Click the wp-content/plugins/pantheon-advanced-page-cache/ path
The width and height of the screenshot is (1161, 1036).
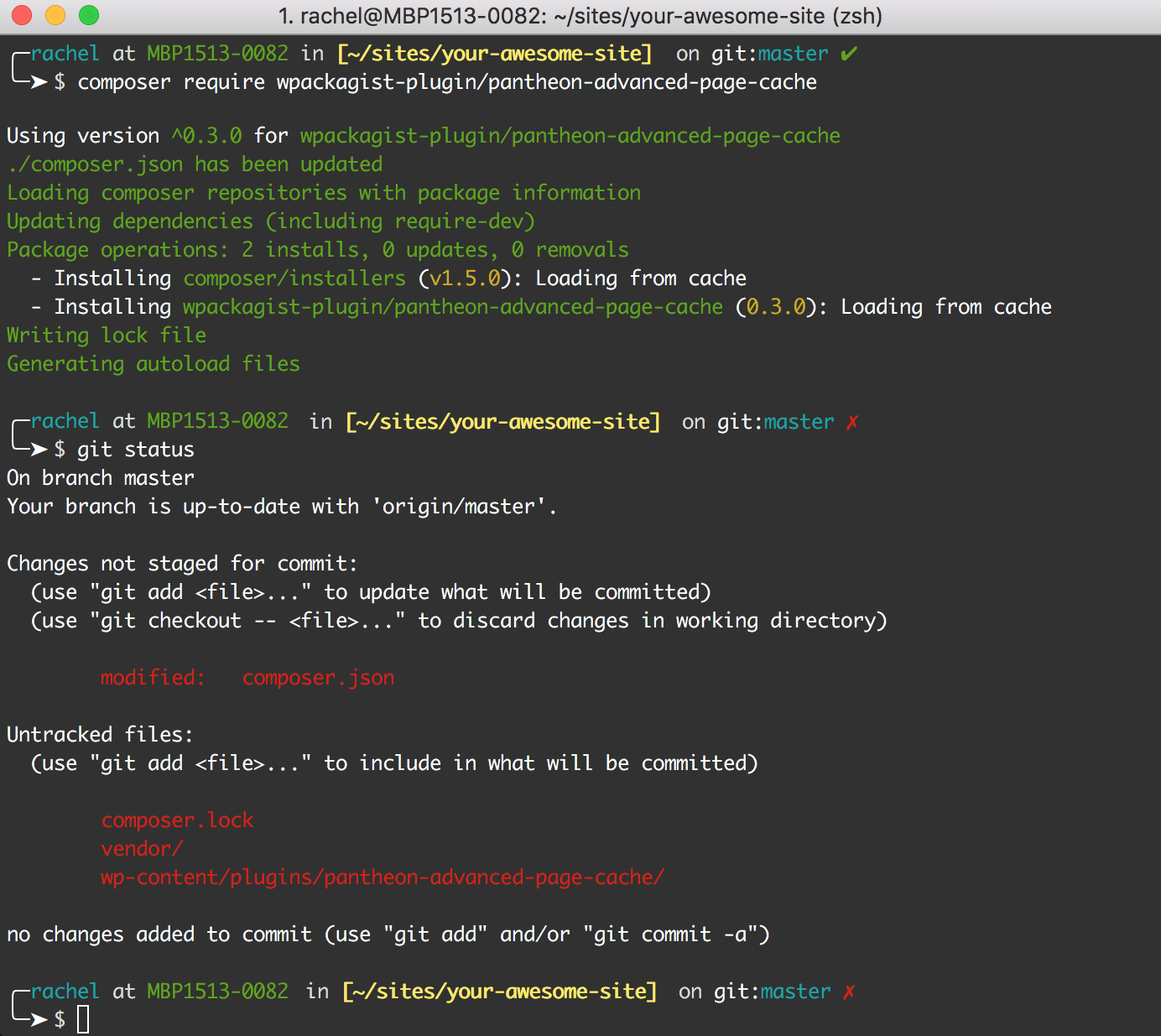coord(383,877)
